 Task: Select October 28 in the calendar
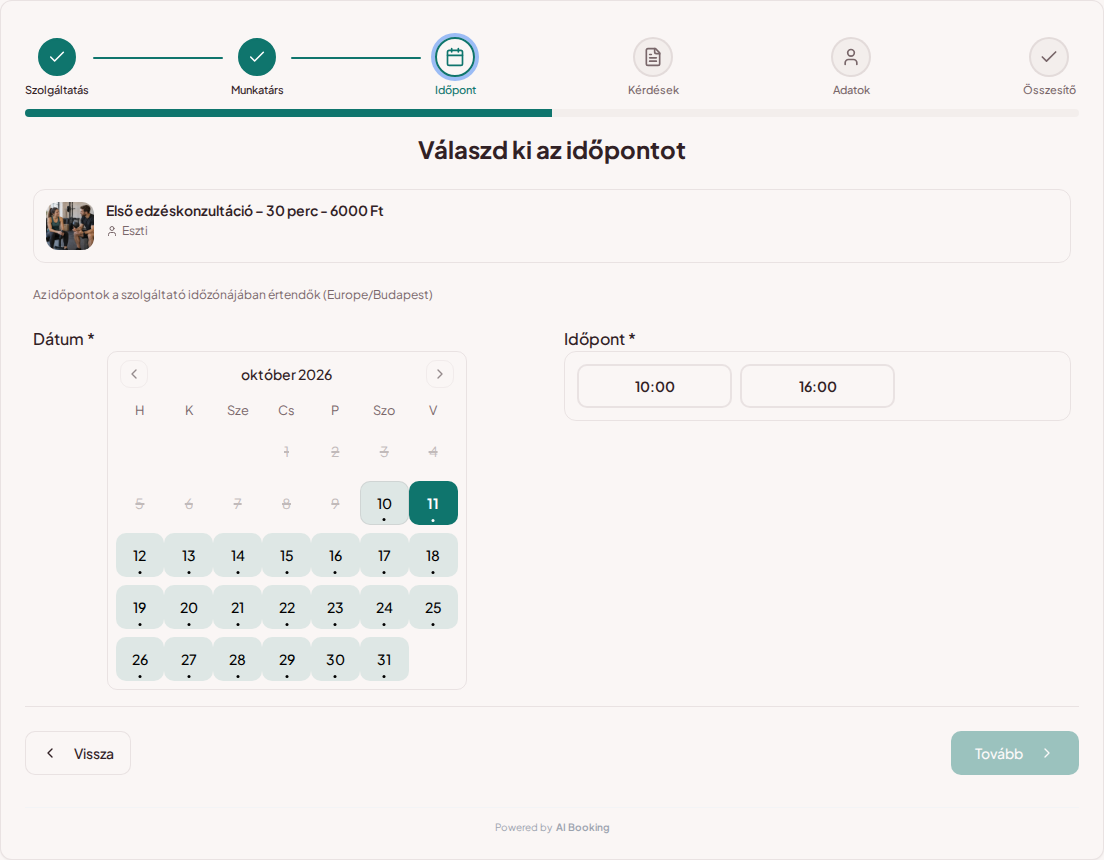[x=237, y=659]
